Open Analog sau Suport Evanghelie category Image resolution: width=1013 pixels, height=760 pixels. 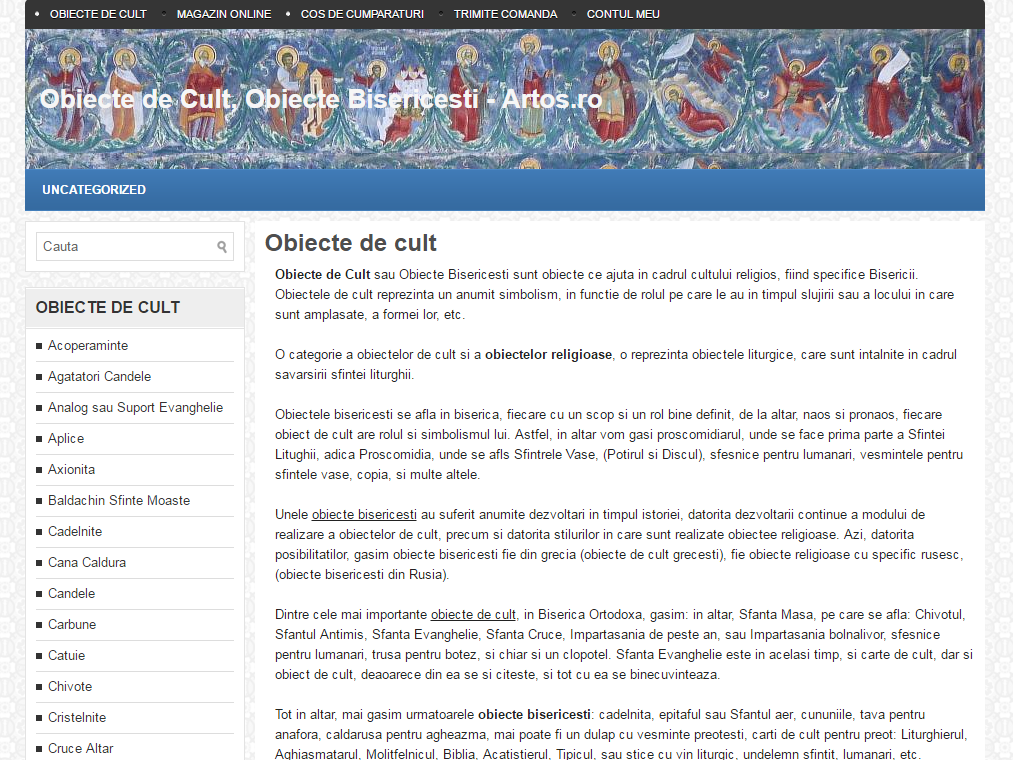point(136,408)
